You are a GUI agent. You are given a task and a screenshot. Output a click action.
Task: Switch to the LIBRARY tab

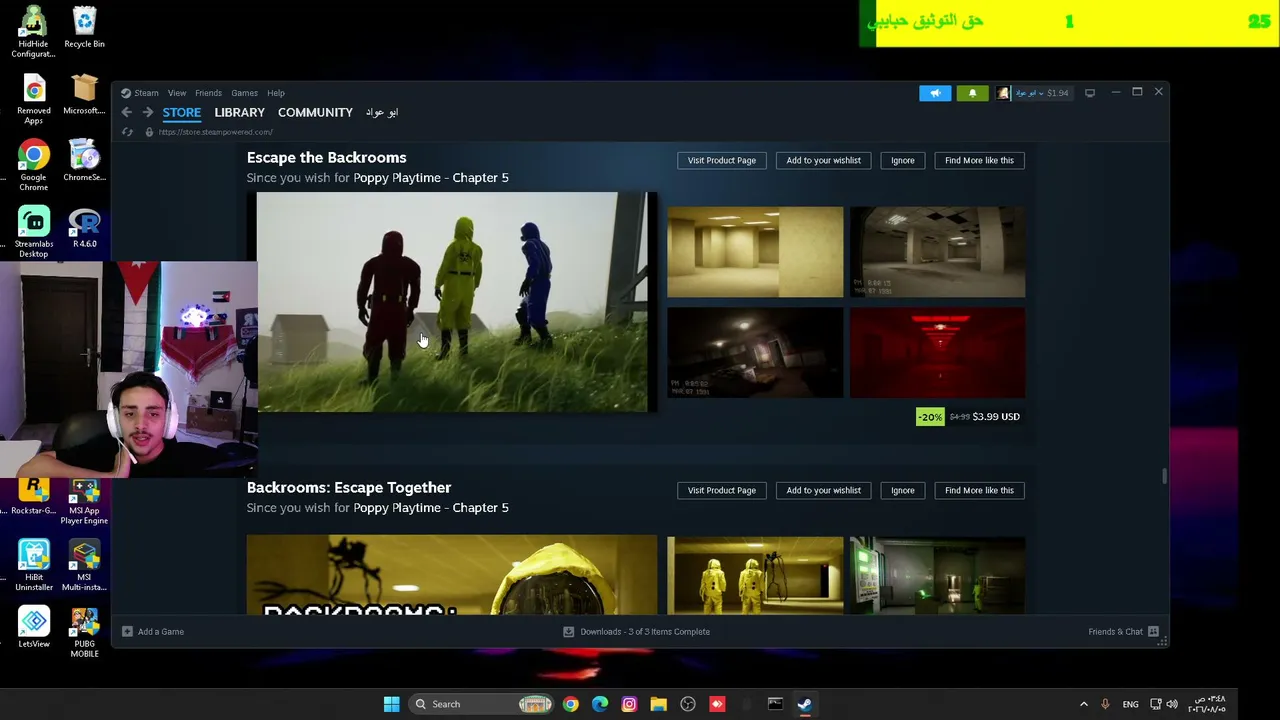tap(239, 113)
